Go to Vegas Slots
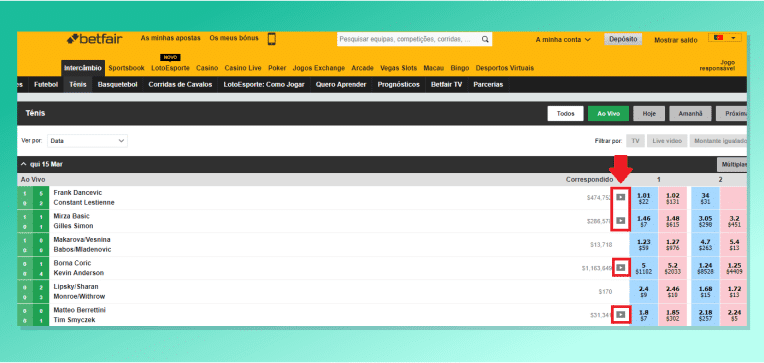 (398, 68)
